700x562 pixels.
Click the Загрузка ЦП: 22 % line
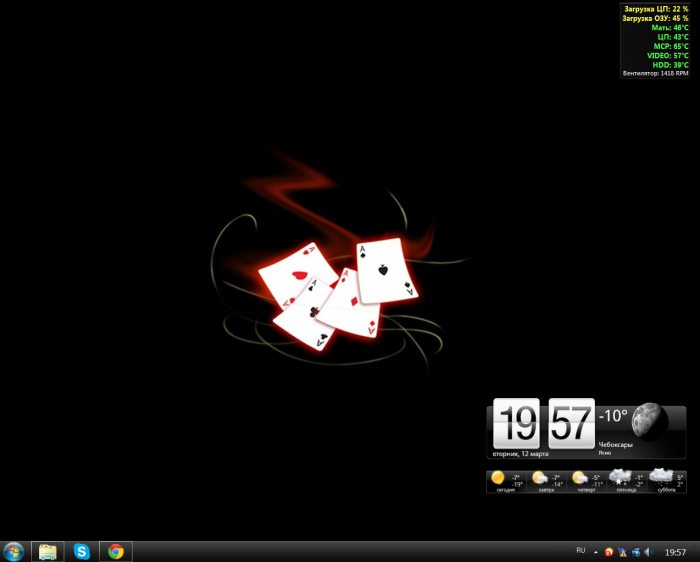click(656, 9)
